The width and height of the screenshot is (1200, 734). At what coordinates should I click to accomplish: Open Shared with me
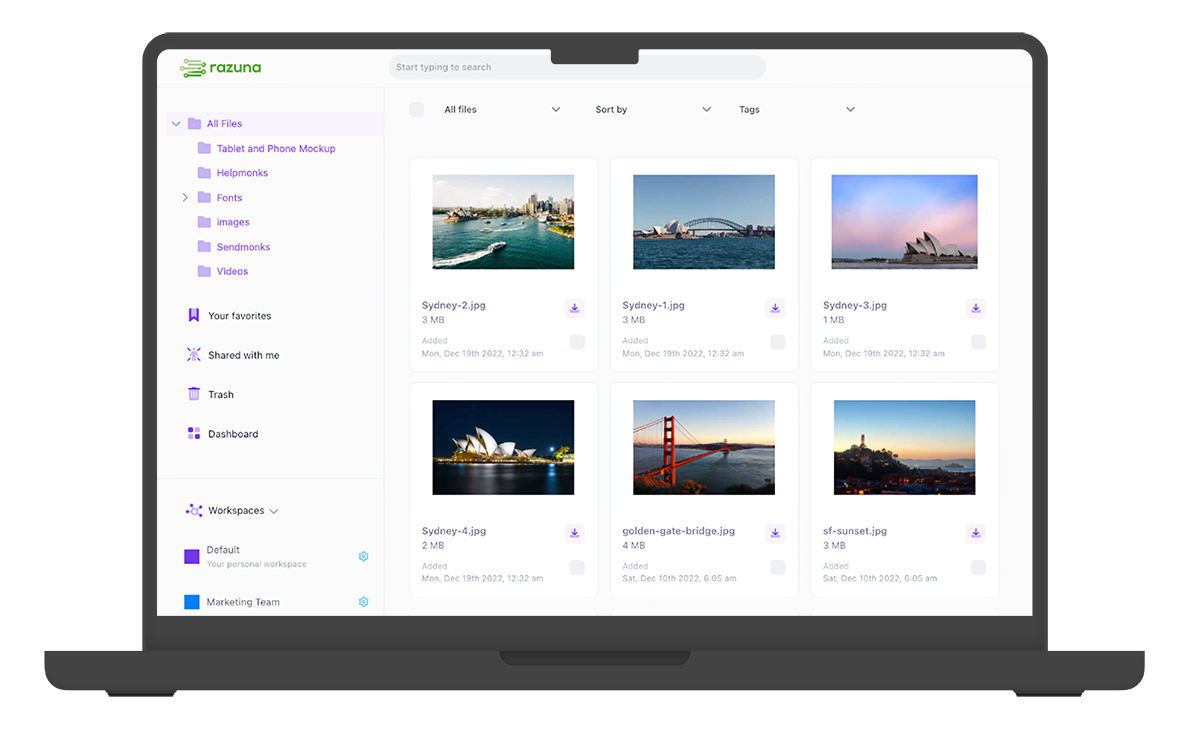click(244, 355)
